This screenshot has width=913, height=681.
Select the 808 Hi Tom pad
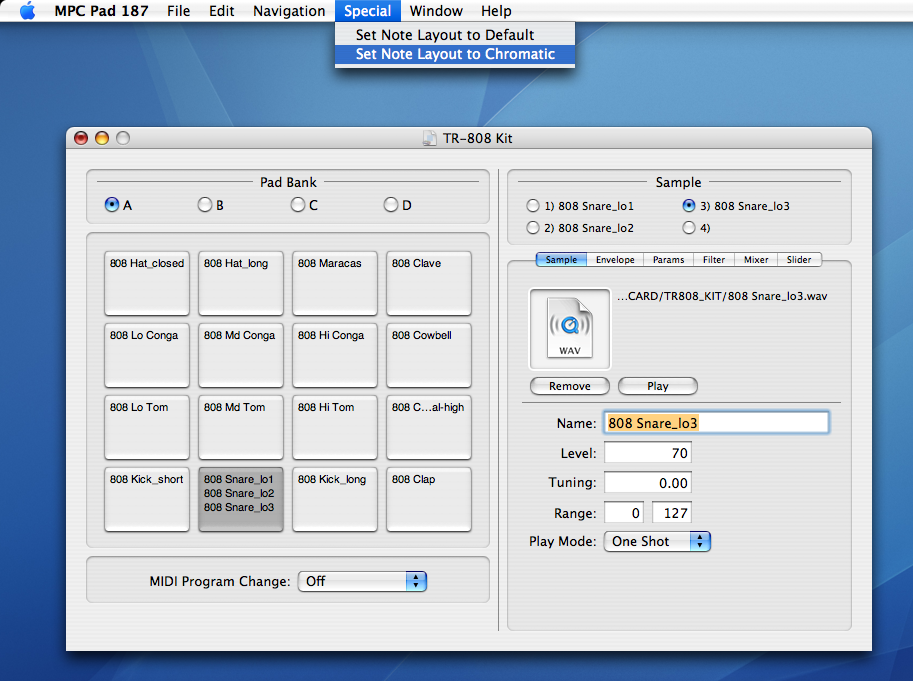coord(335,427)
